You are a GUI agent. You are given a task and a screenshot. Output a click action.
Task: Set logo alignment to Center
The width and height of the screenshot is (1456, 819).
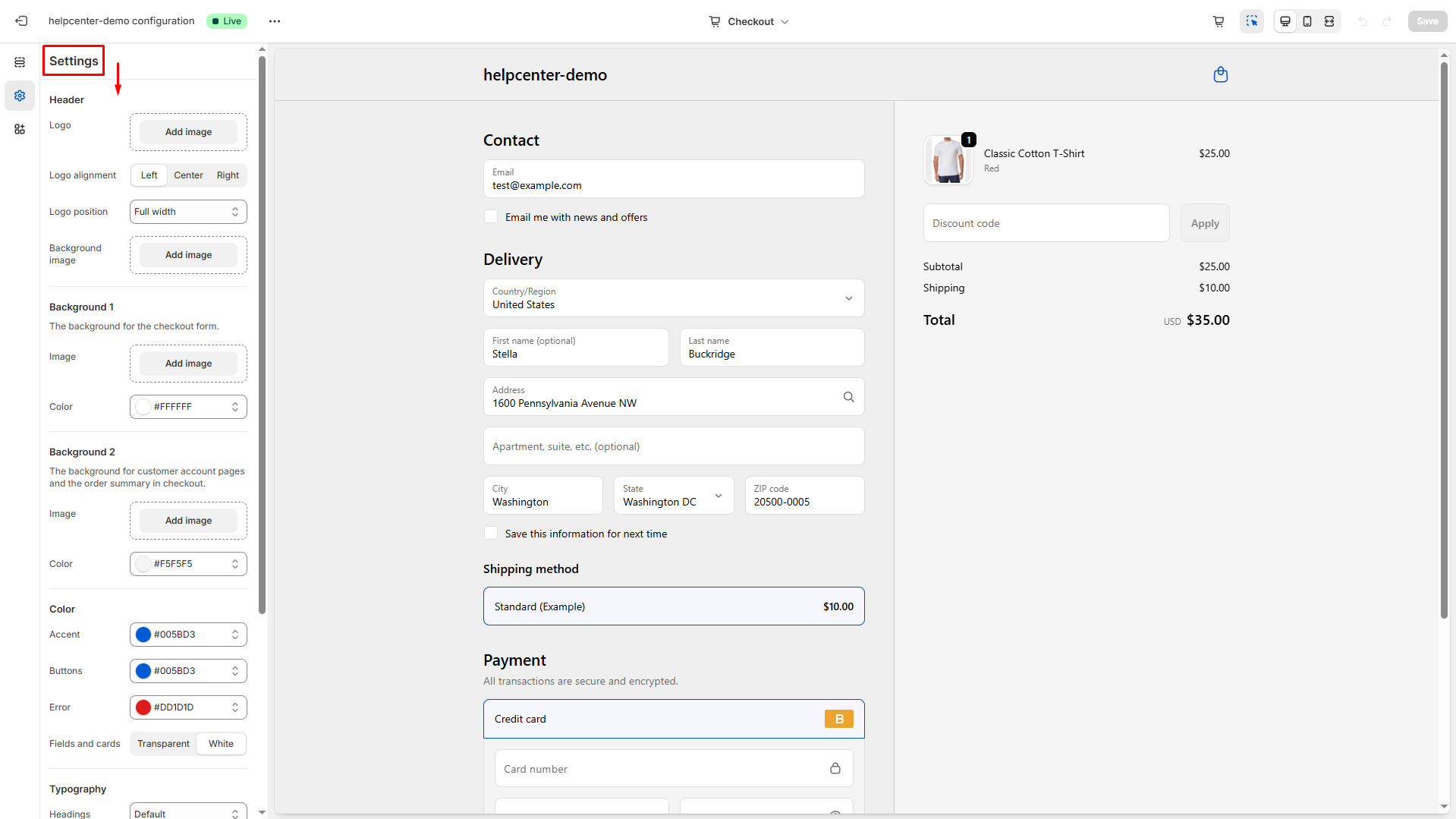[188, 175]
